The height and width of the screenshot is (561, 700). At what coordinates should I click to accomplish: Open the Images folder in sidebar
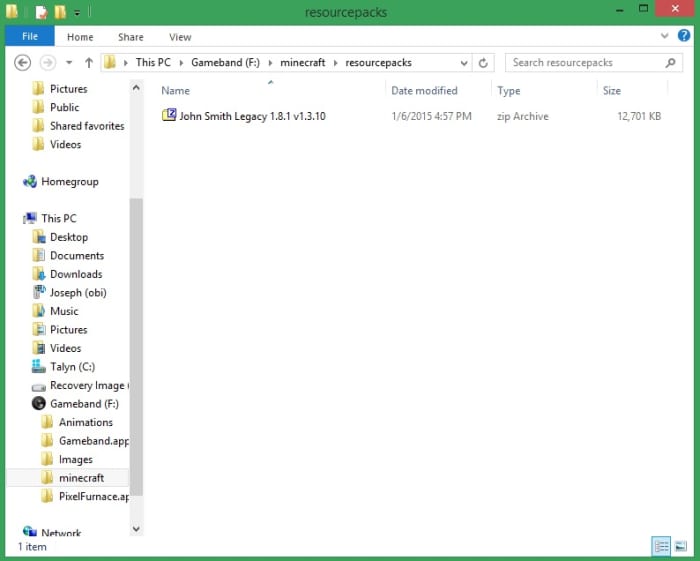[x=75, y=459]
